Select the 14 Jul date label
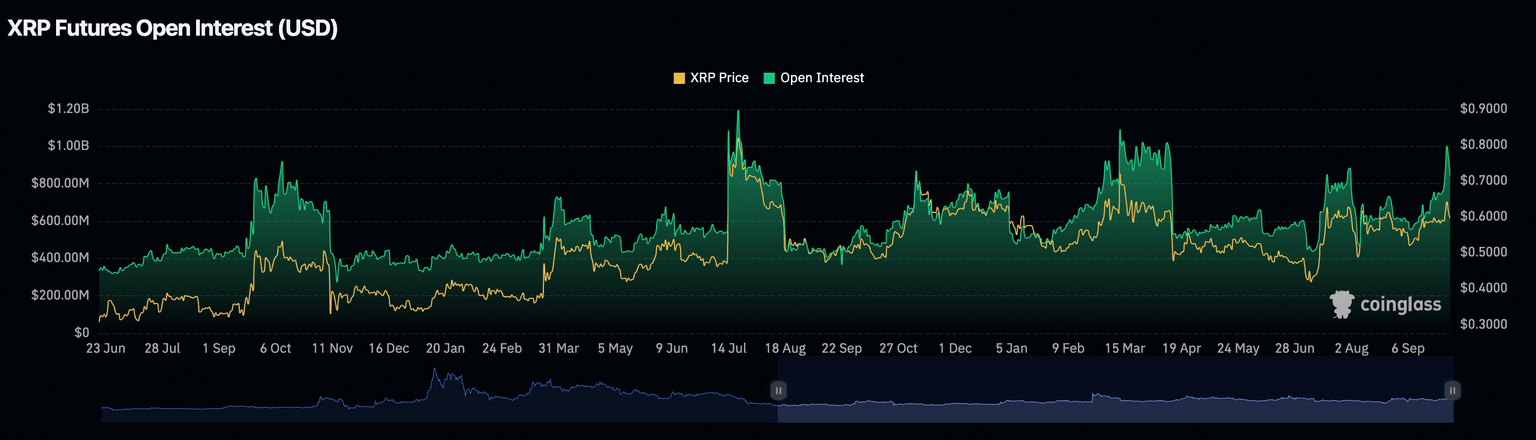Viewport: 1536px width, 440px height. point(729,349)
